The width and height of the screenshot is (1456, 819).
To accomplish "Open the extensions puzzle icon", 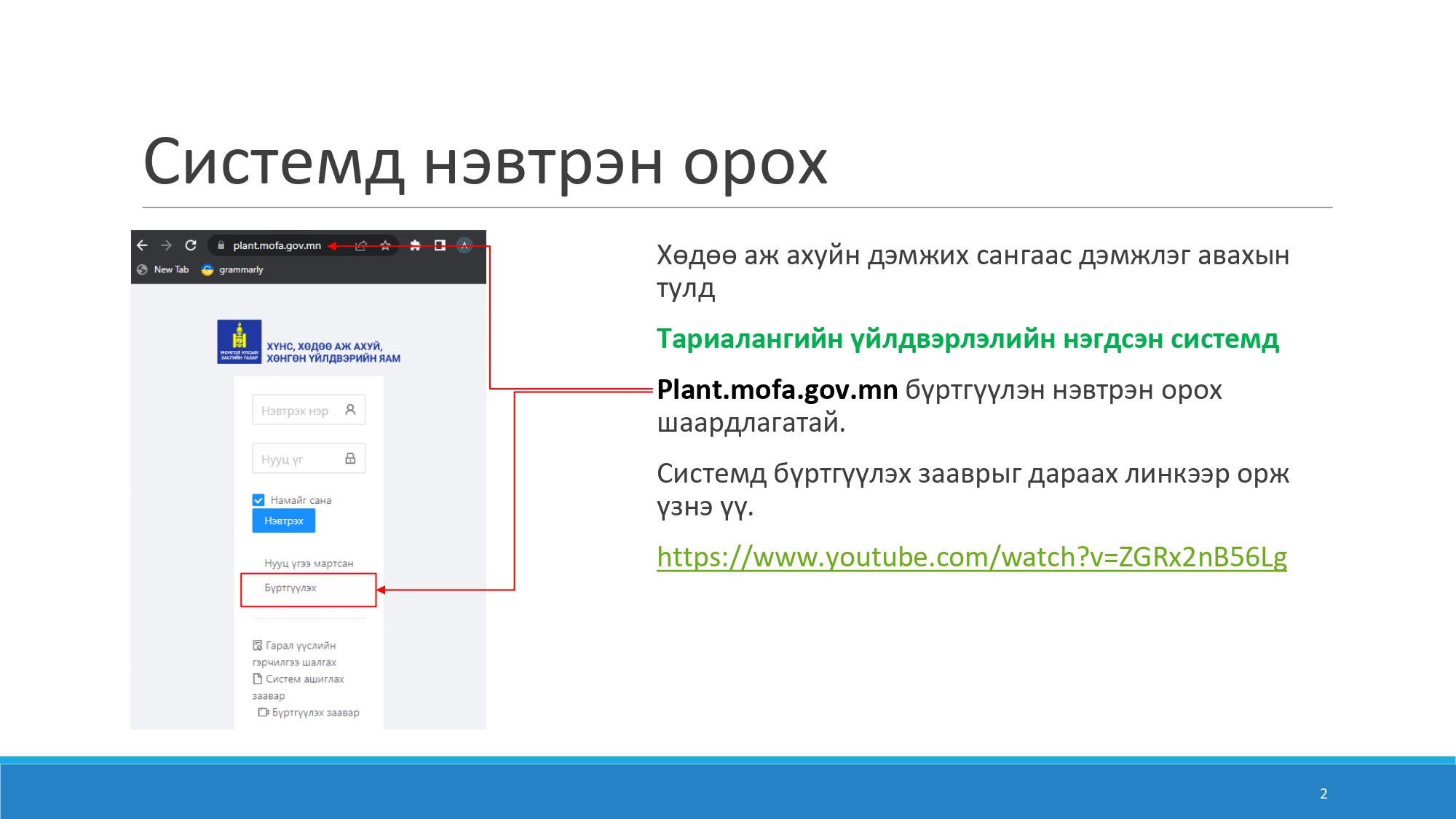I will pyautogui.click(x=415, y=245).
